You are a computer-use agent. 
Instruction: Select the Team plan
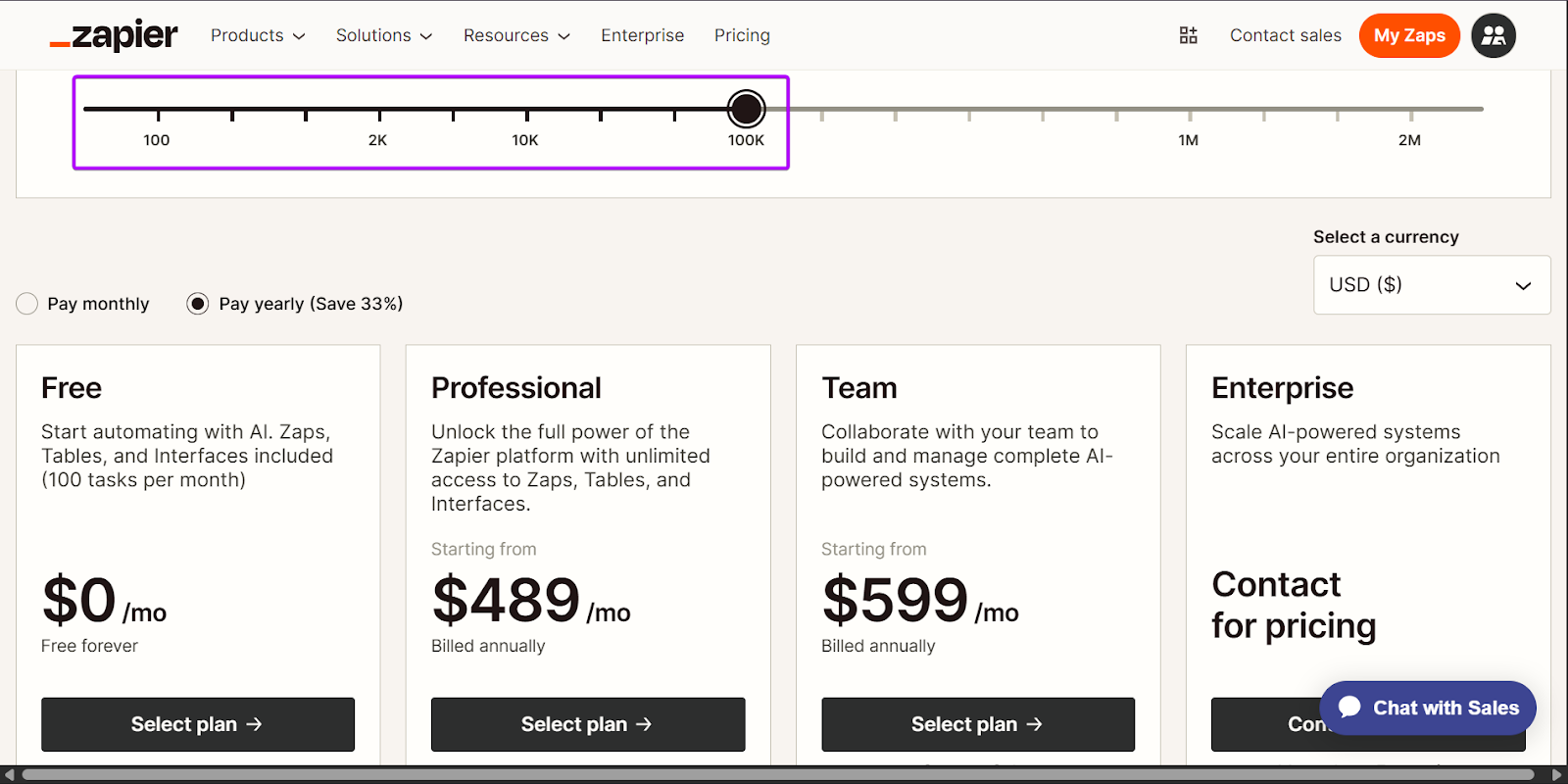pos(977,724)
